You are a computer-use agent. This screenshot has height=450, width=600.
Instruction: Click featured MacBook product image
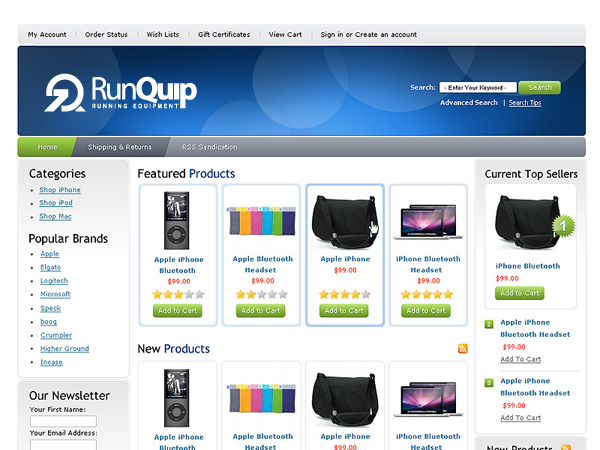tap(428, 222)
